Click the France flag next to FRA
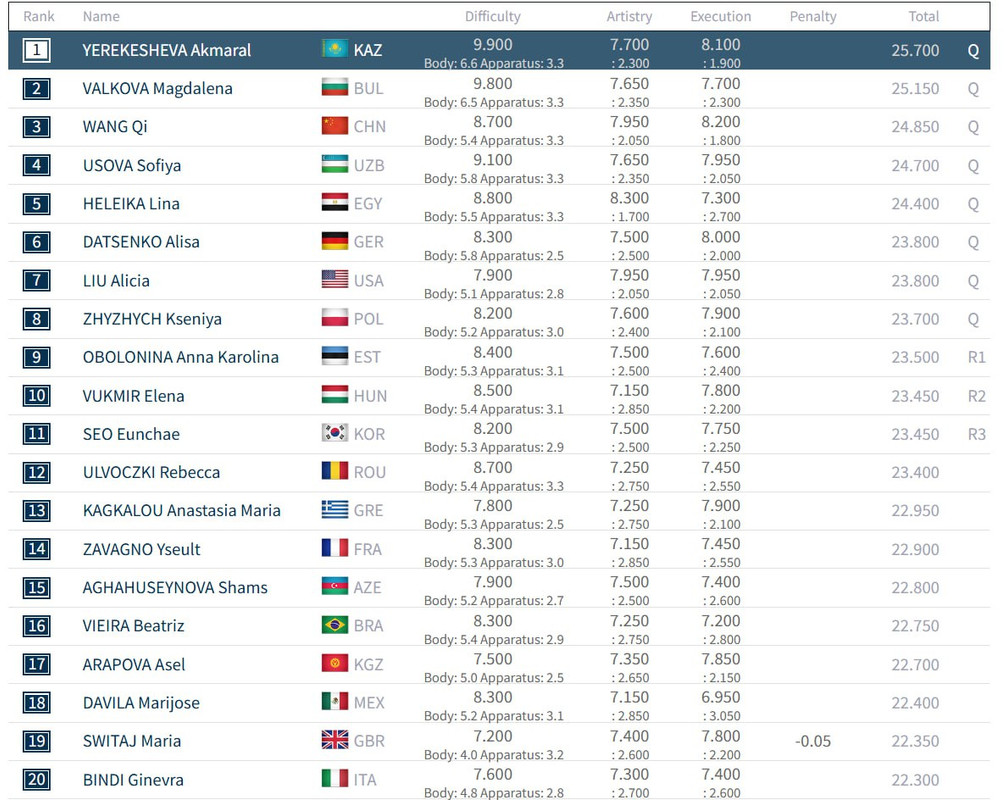The width and height of the screenshot is (1008, 800). point(335,548)
